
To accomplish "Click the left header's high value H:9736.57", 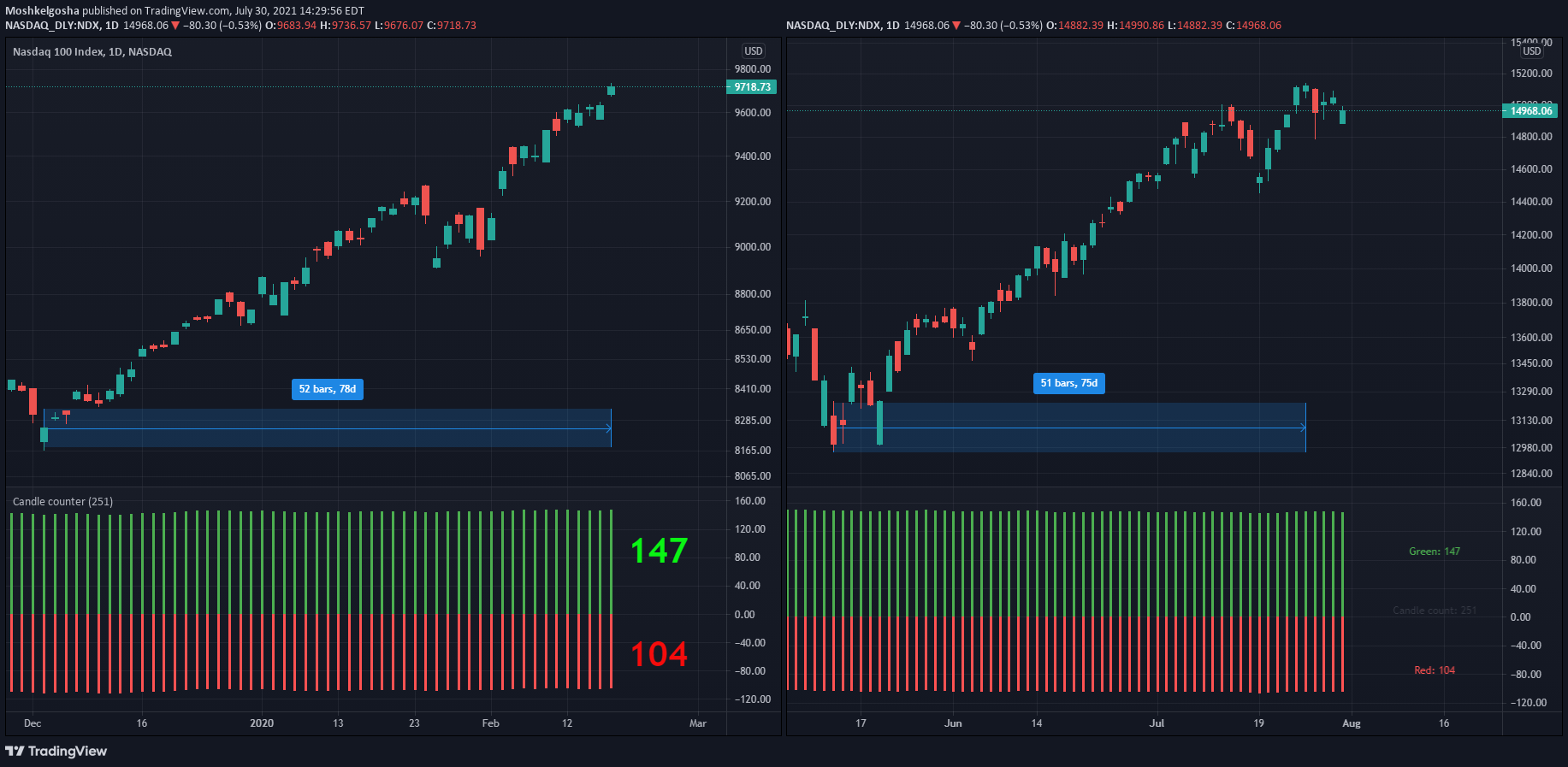I will click(x=346, y=26).
